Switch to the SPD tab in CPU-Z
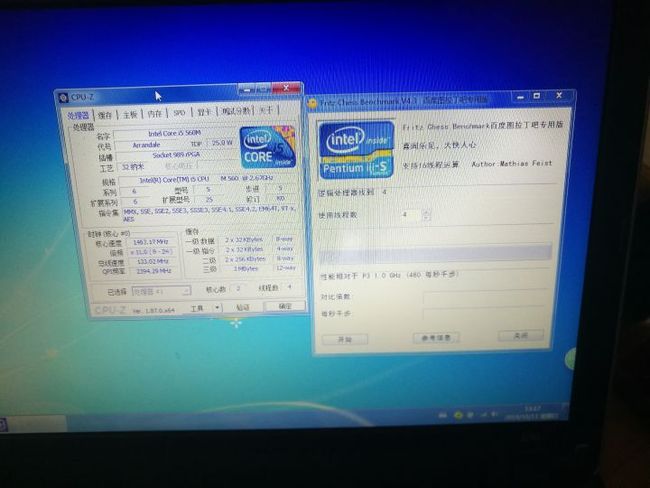Viewport: 650px width, 488px height. pos(179,113)
